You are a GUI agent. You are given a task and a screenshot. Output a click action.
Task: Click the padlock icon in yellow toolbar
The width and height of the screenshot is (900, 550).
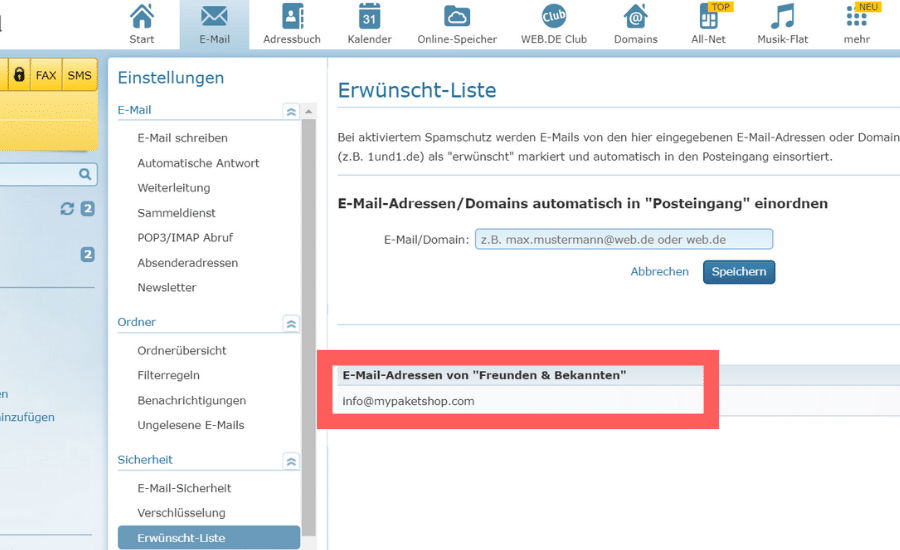(x=19, y=75)
